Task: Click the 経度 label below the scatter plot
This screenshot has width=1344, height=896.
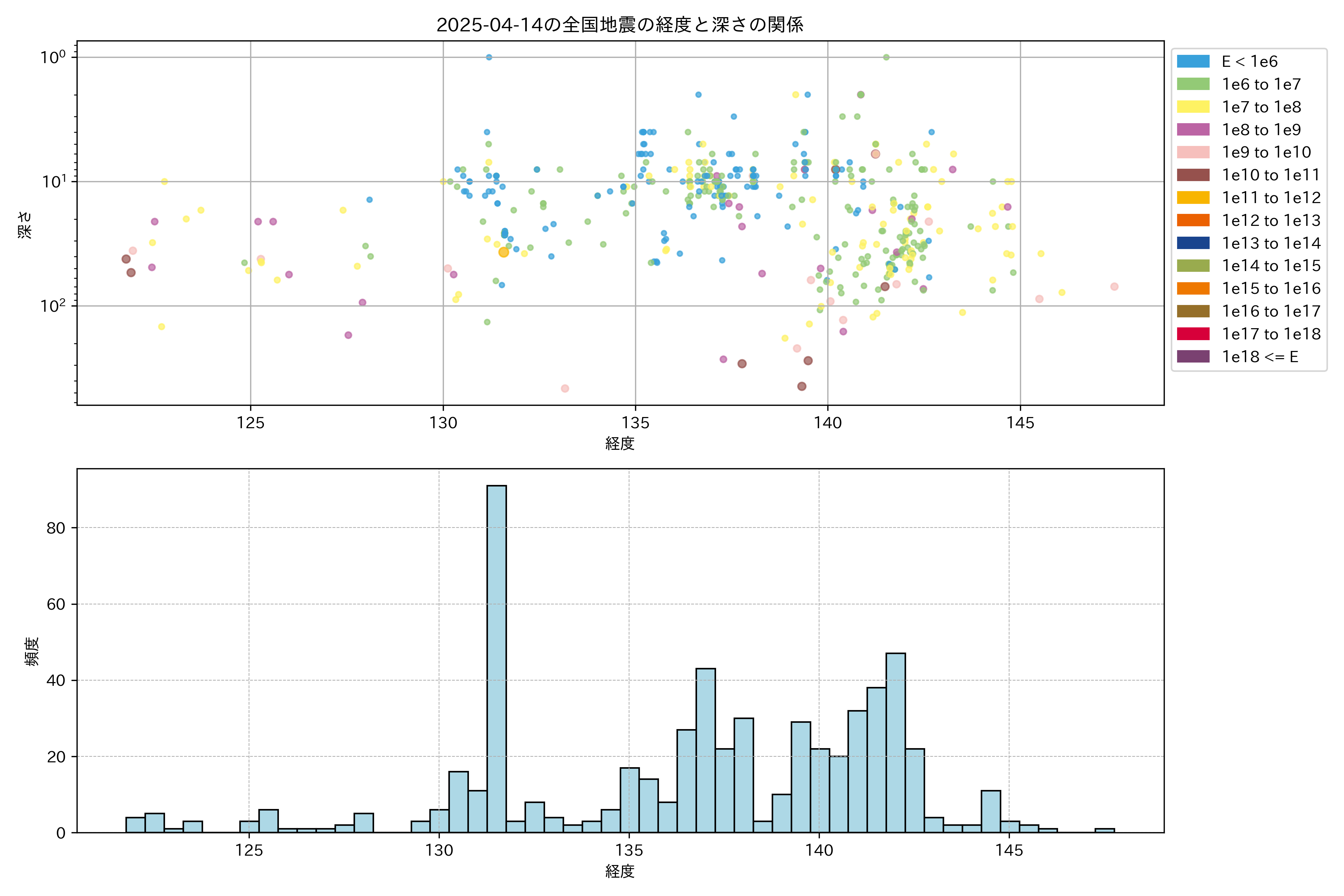Action: point(620,444)
